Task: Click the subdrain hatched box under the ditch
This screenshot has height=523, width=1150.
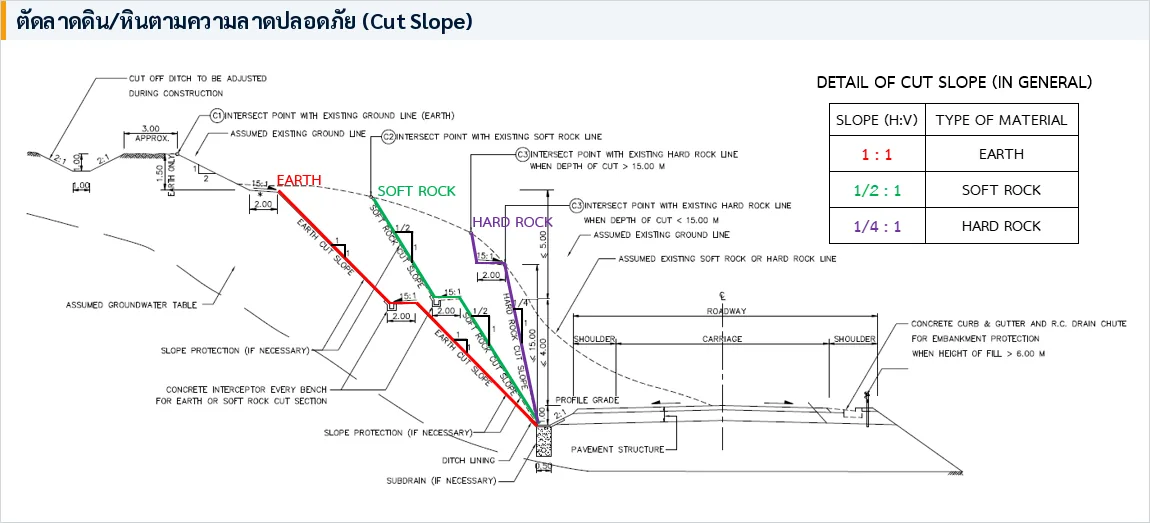Action: coord(543,442)
